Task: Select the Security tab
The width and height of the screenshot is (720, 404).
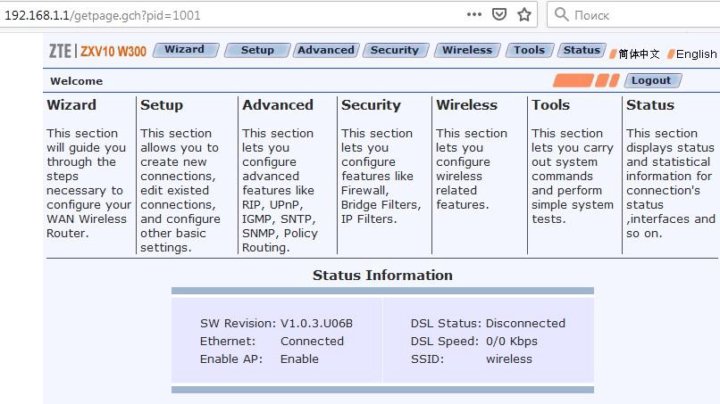Action: (395, 50)
